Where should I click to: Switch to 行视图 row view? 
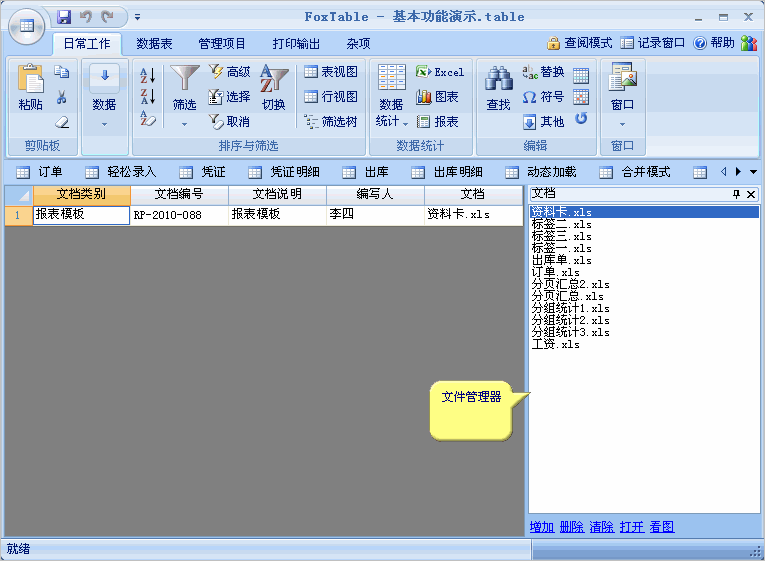(331, 97)
